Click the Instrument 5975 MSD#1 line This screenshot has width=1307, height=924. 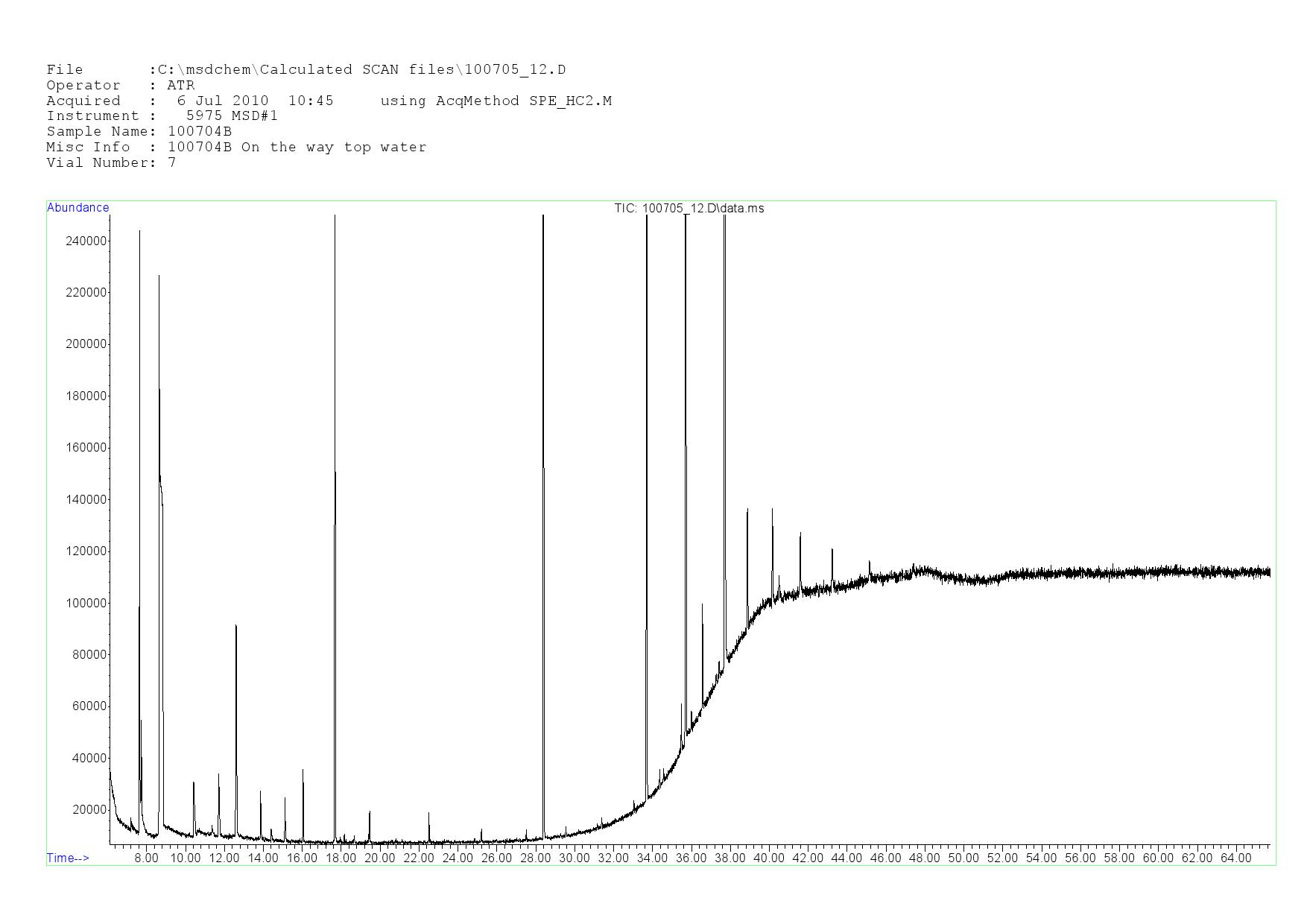[x=162, y=116]
